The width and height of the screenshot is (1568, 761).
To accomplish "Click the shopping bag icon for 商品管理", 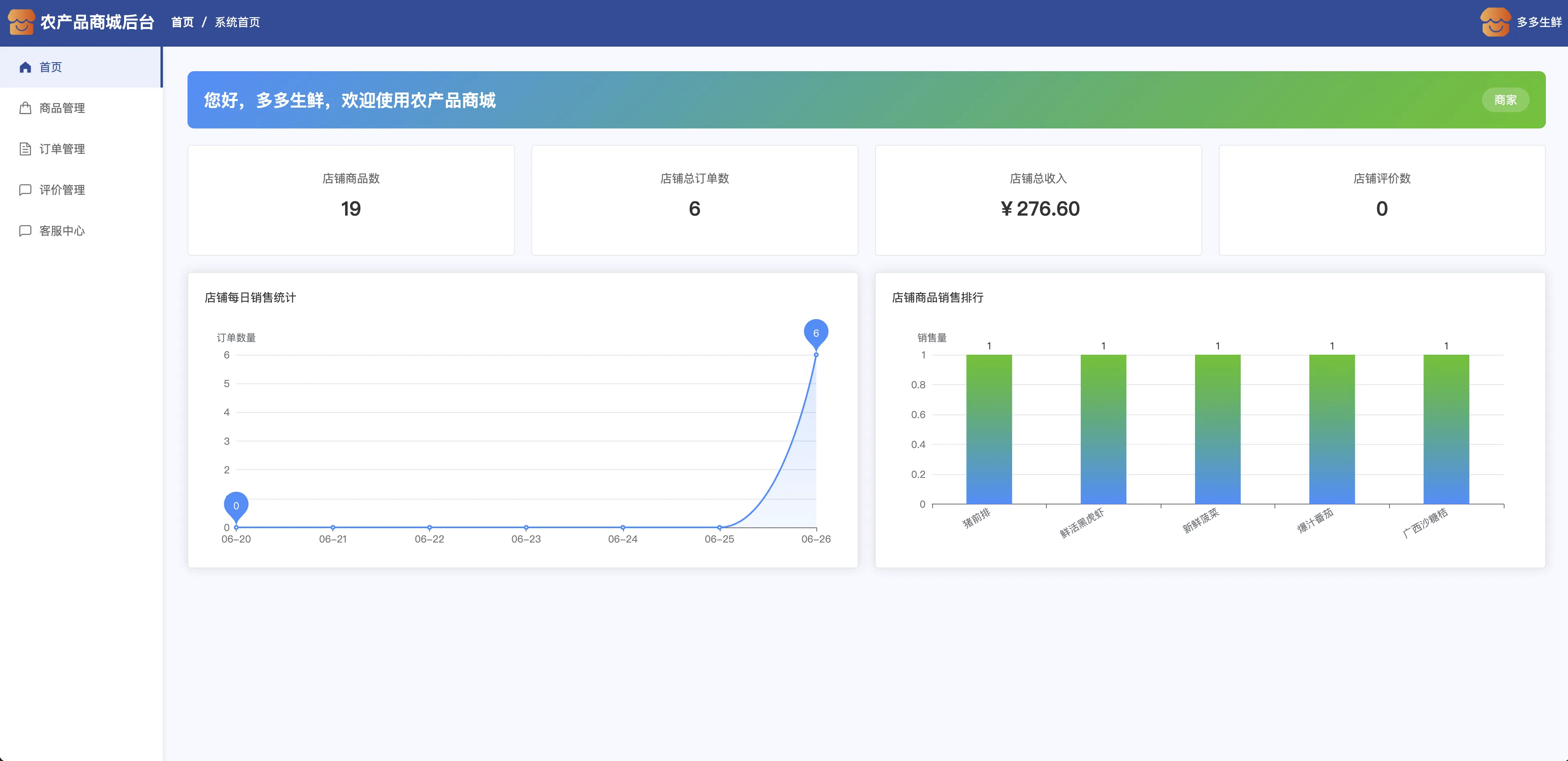I will [25, 108].
